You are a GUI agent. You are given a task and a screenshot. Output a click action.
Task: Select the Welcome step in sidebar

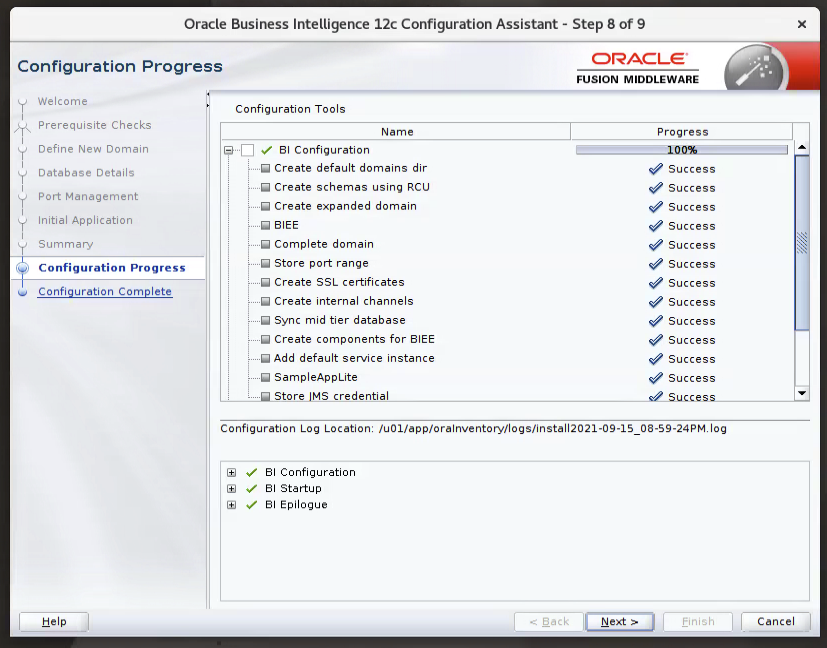click(63, 101)
